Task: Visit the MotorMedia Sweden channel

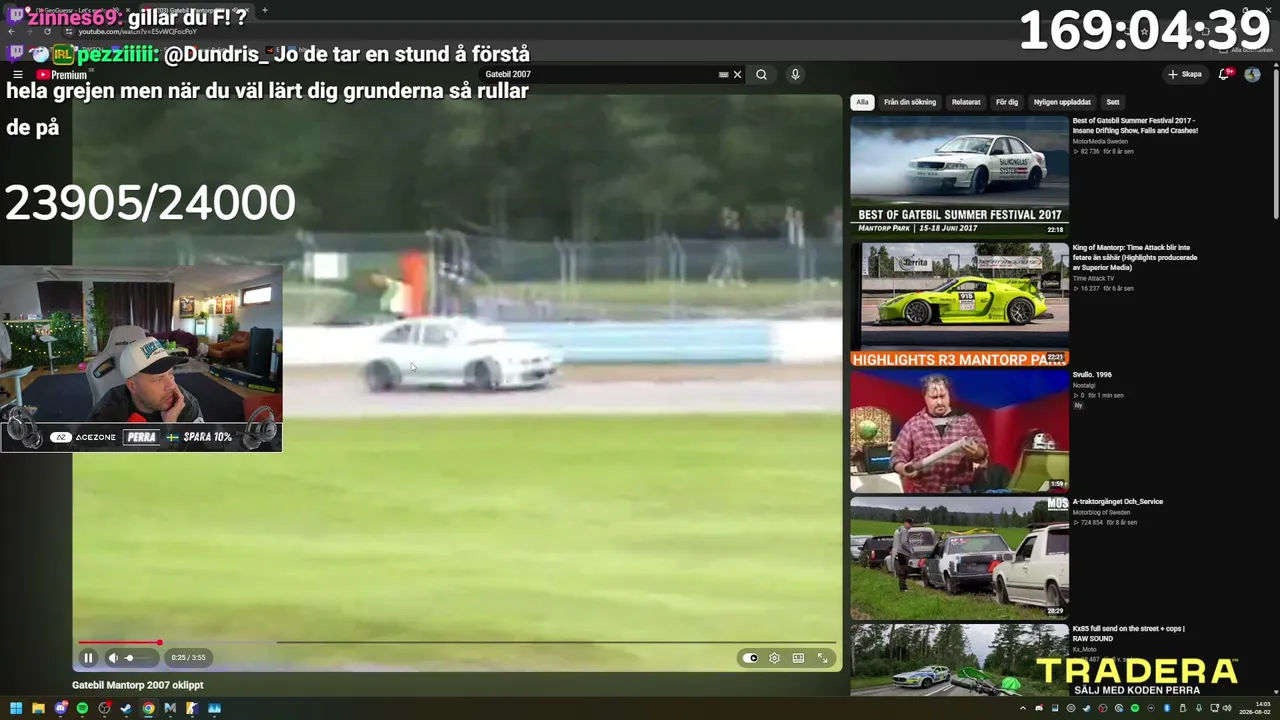Action: pyautogui.click(x=1102, y=142)
